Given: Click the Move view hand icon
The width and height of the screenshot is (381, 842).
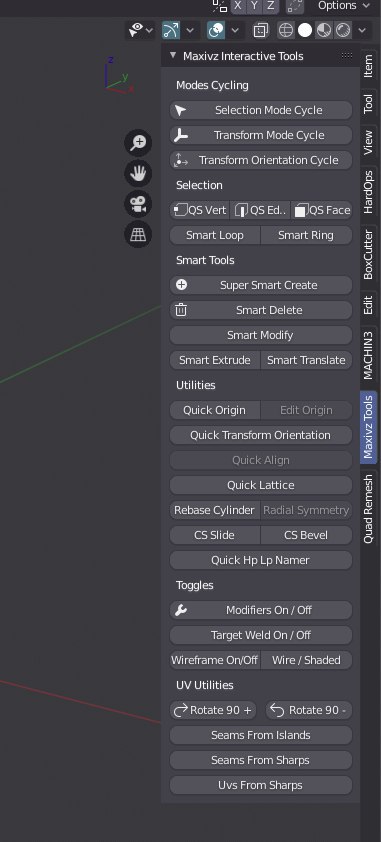Looking at the screenshot, I should click(x=138, y=173).
